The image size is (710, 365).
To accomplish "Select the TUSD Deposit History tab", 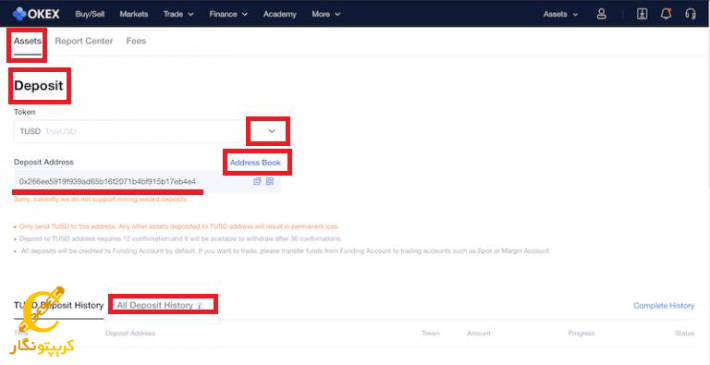I will (x=59, y=306).
